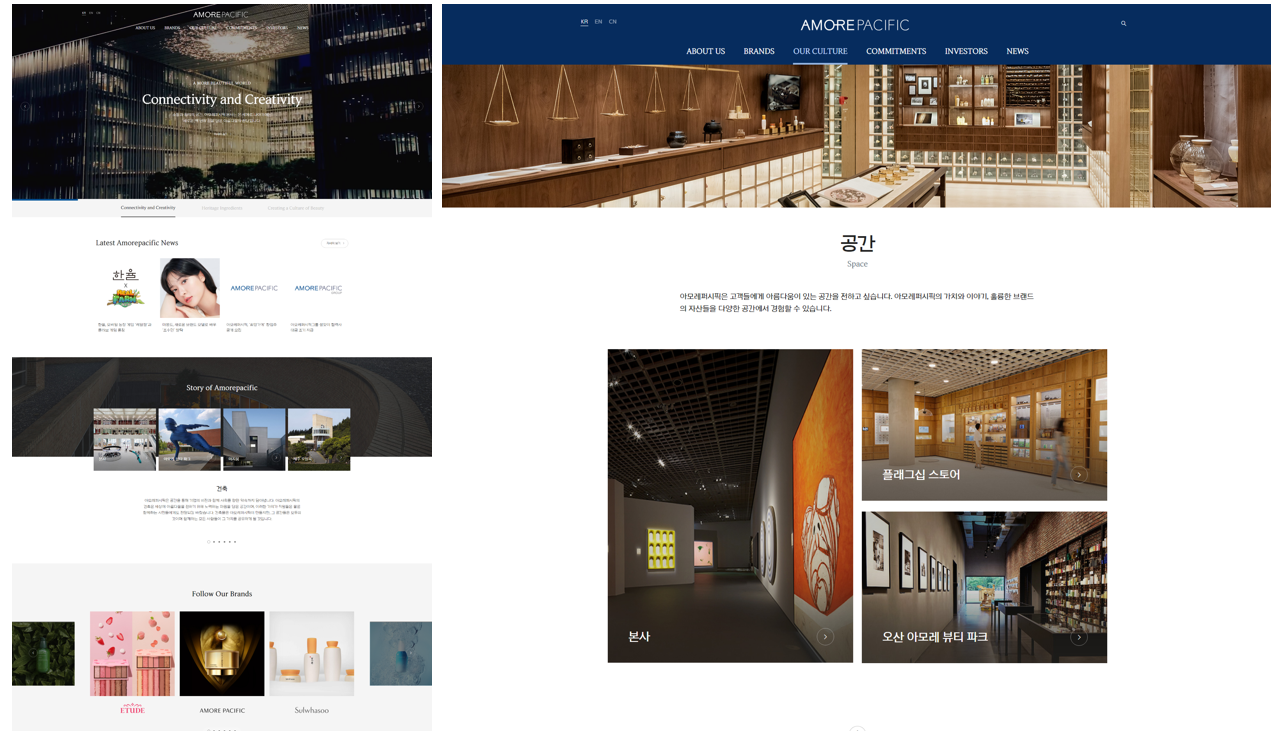Image resolution: width=1271 pixels, height=731 pixels.
Task: Open the 한율 x Real Farm news thumbnail
Action: 126,288
